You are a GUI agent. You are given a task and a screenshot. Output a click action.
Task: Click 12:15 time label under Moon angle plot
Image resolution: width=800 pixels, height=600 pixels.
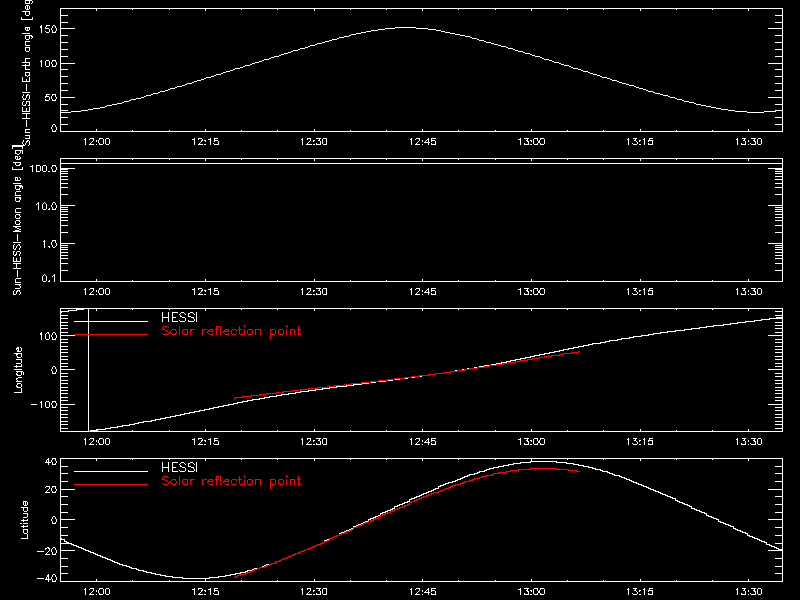(x=205, y=292)
